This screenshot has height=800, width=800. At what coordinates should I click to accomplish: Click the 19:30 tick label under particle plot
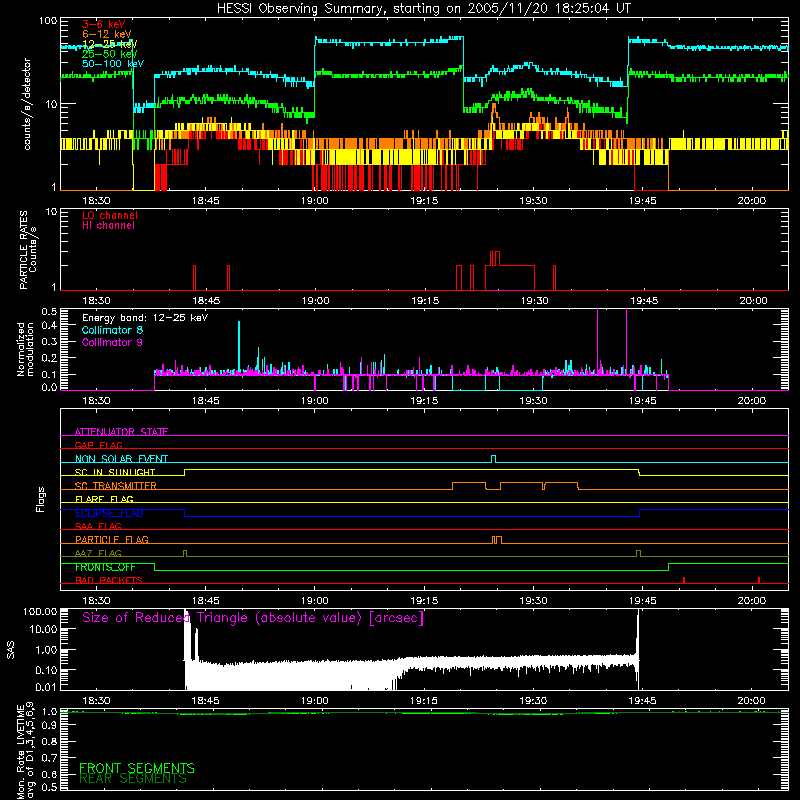[x=534, y=301]
